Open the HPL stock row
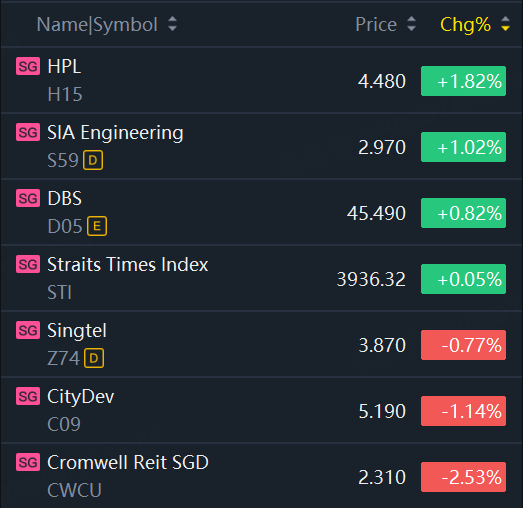Viewport: 523px width, 508px height. (x=262, y=80)
